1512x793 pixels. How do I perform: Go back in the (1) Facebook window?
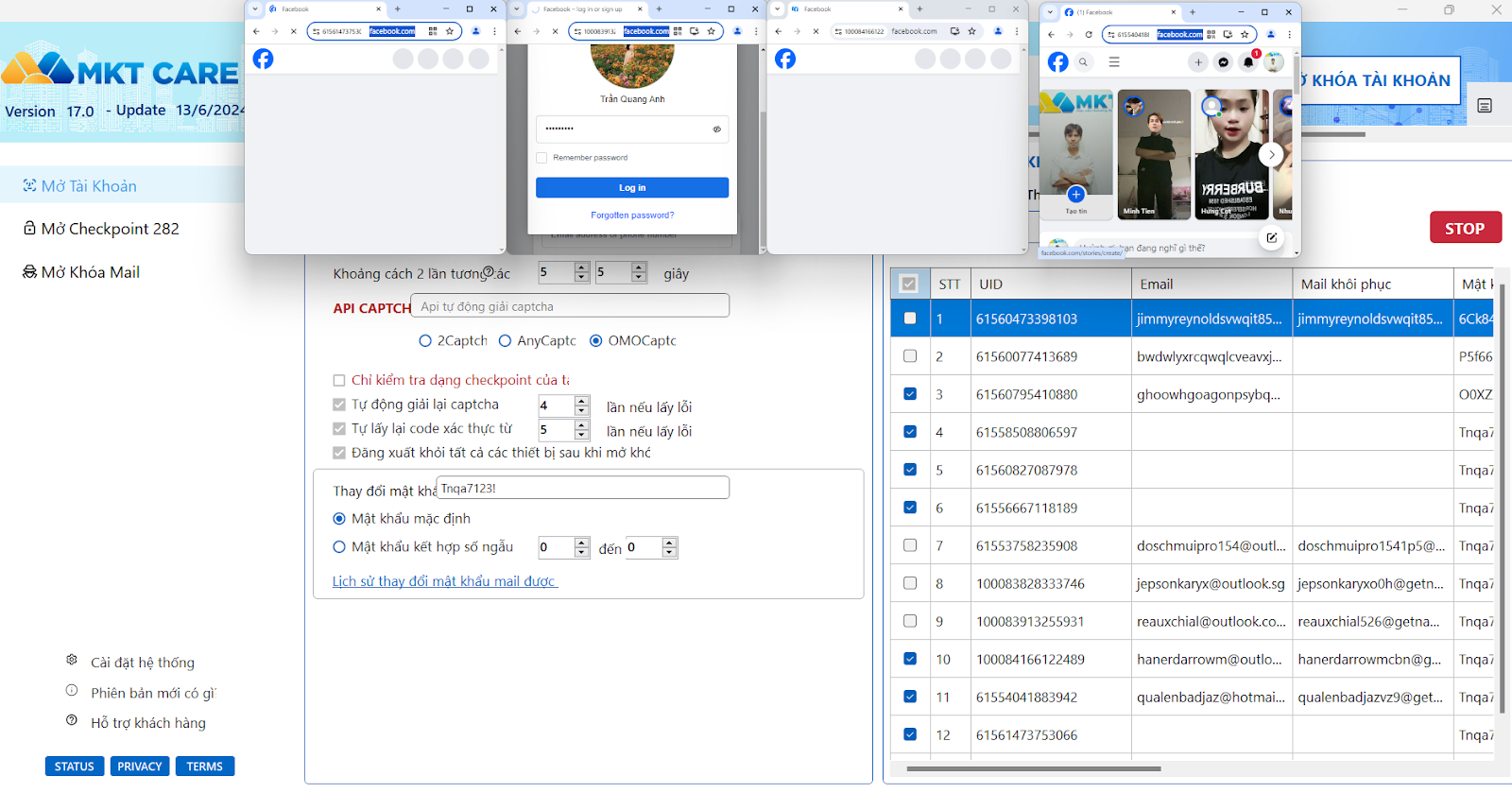(1052, 34)
